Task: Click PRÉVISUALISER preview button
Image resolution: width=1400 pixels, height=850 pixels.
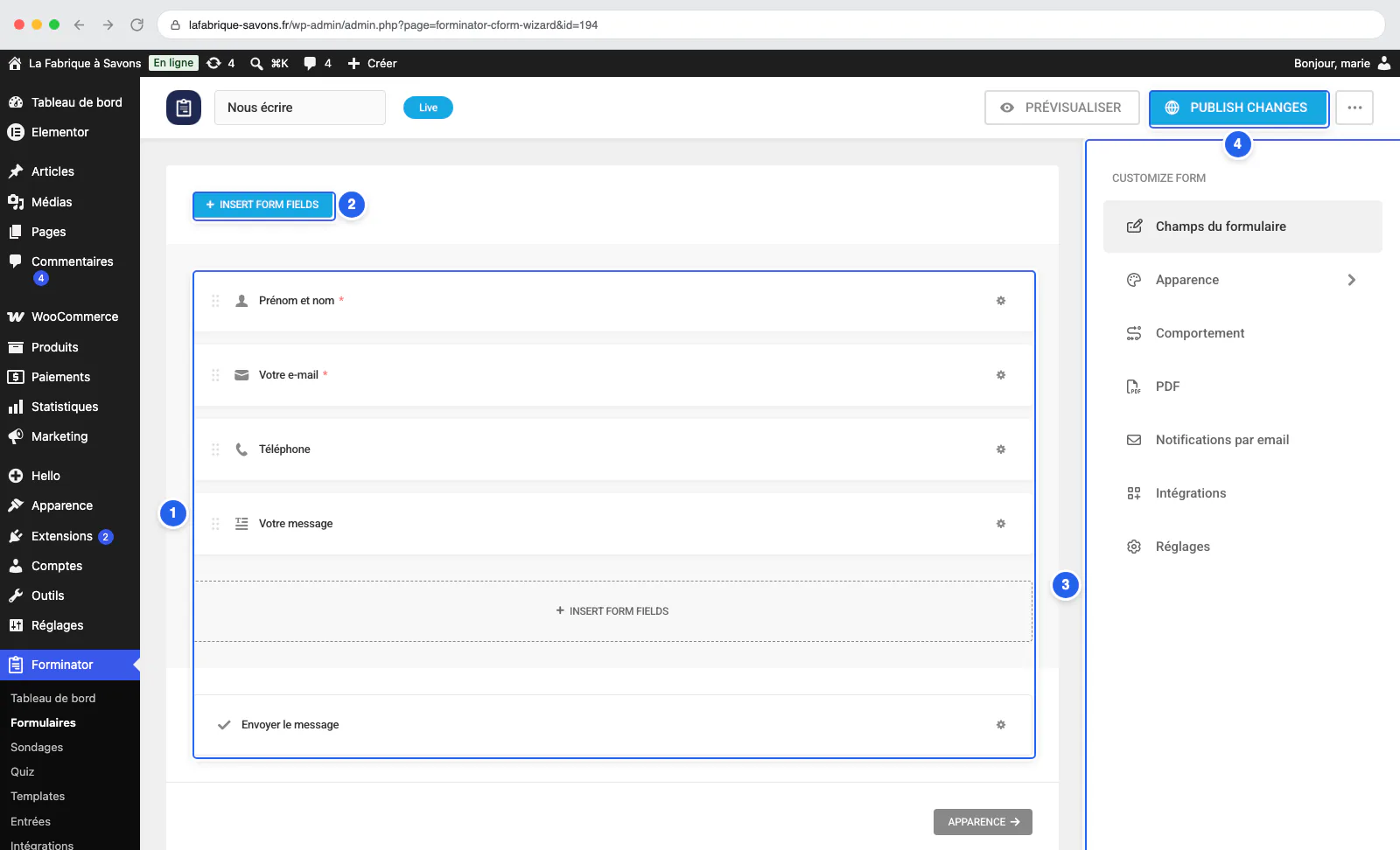Action: 1062,108
